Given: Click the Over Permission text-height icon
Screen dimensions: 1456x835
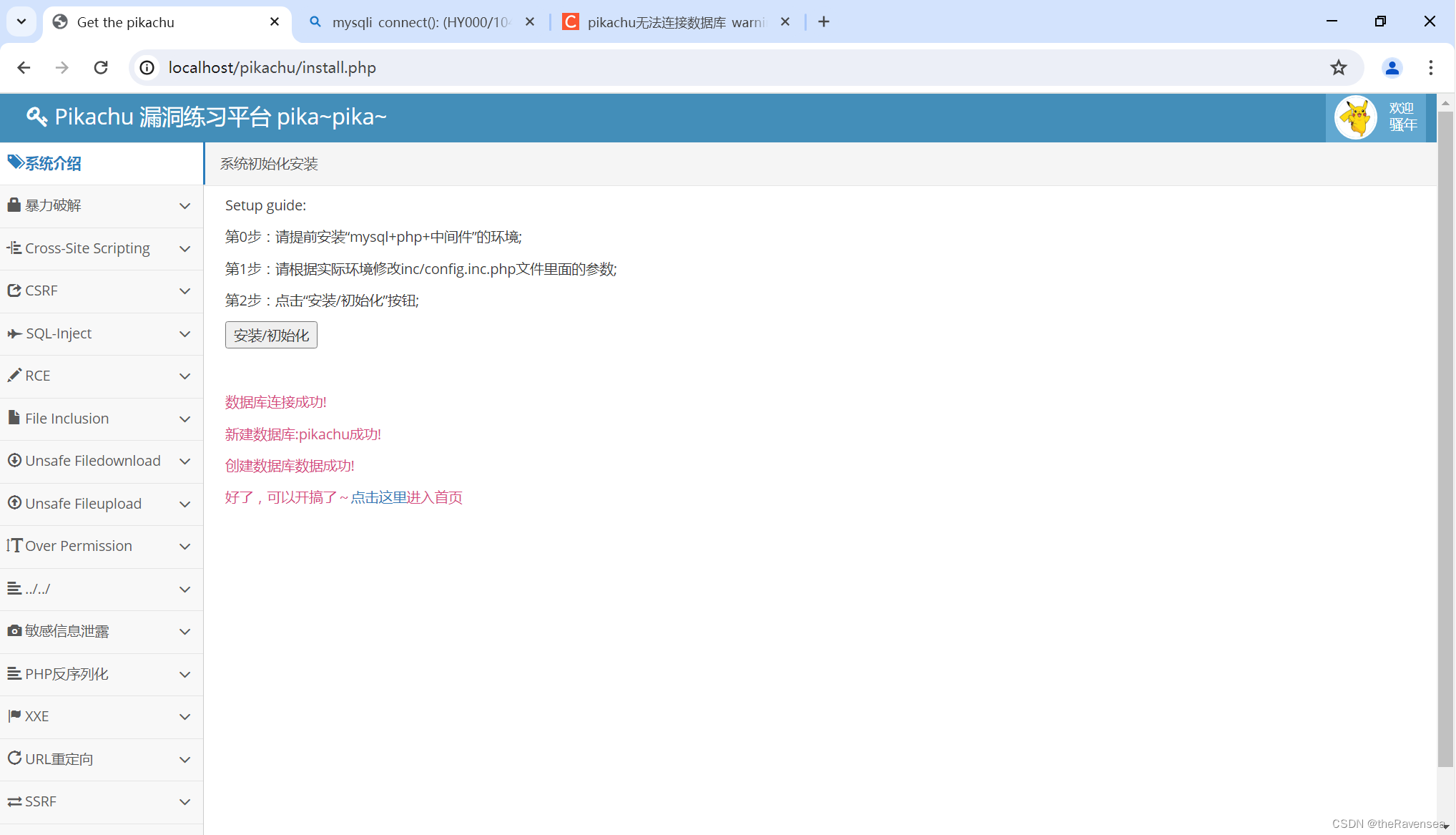Looking at the screenshot, I should (x=14, y=545).
